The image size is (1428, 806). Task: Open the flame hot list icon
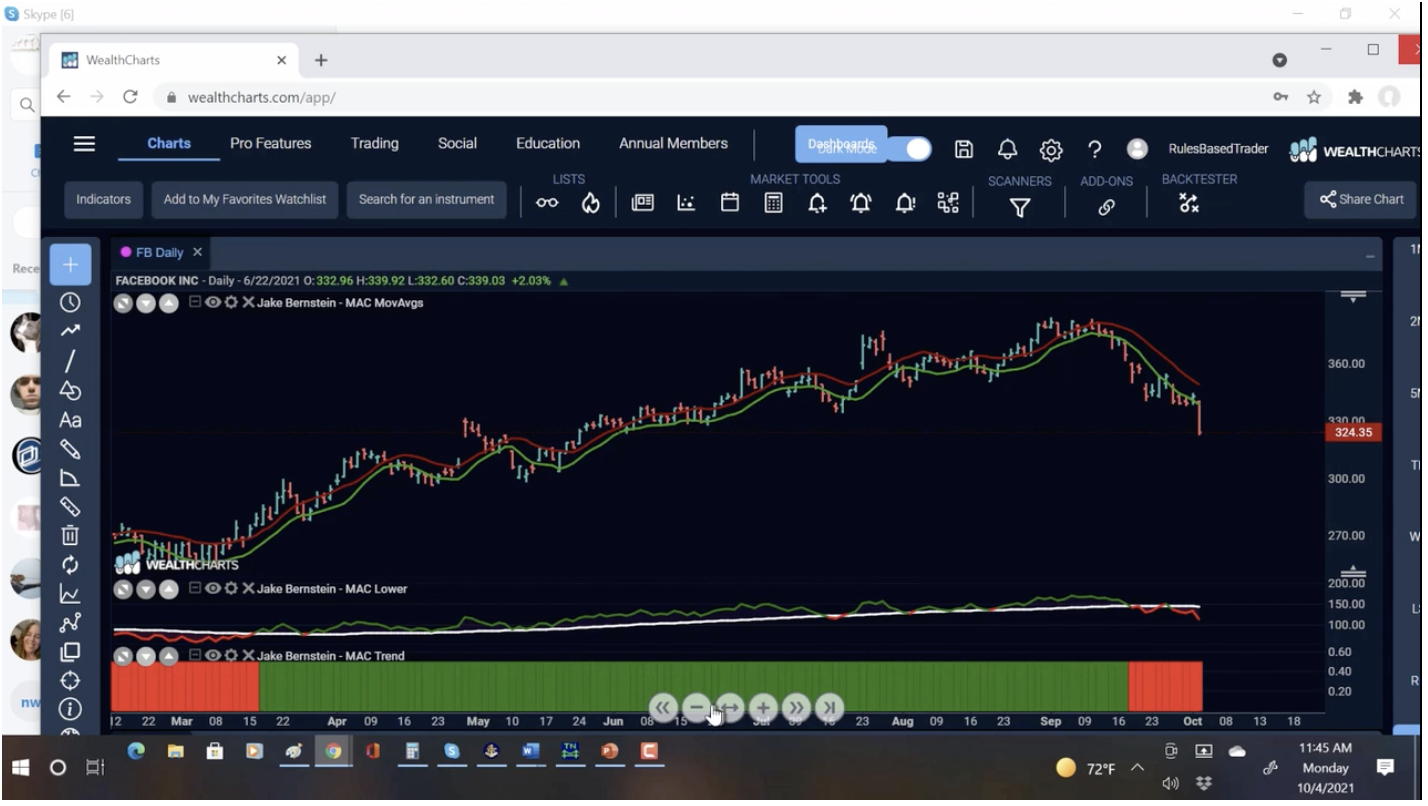click(591, 203)
